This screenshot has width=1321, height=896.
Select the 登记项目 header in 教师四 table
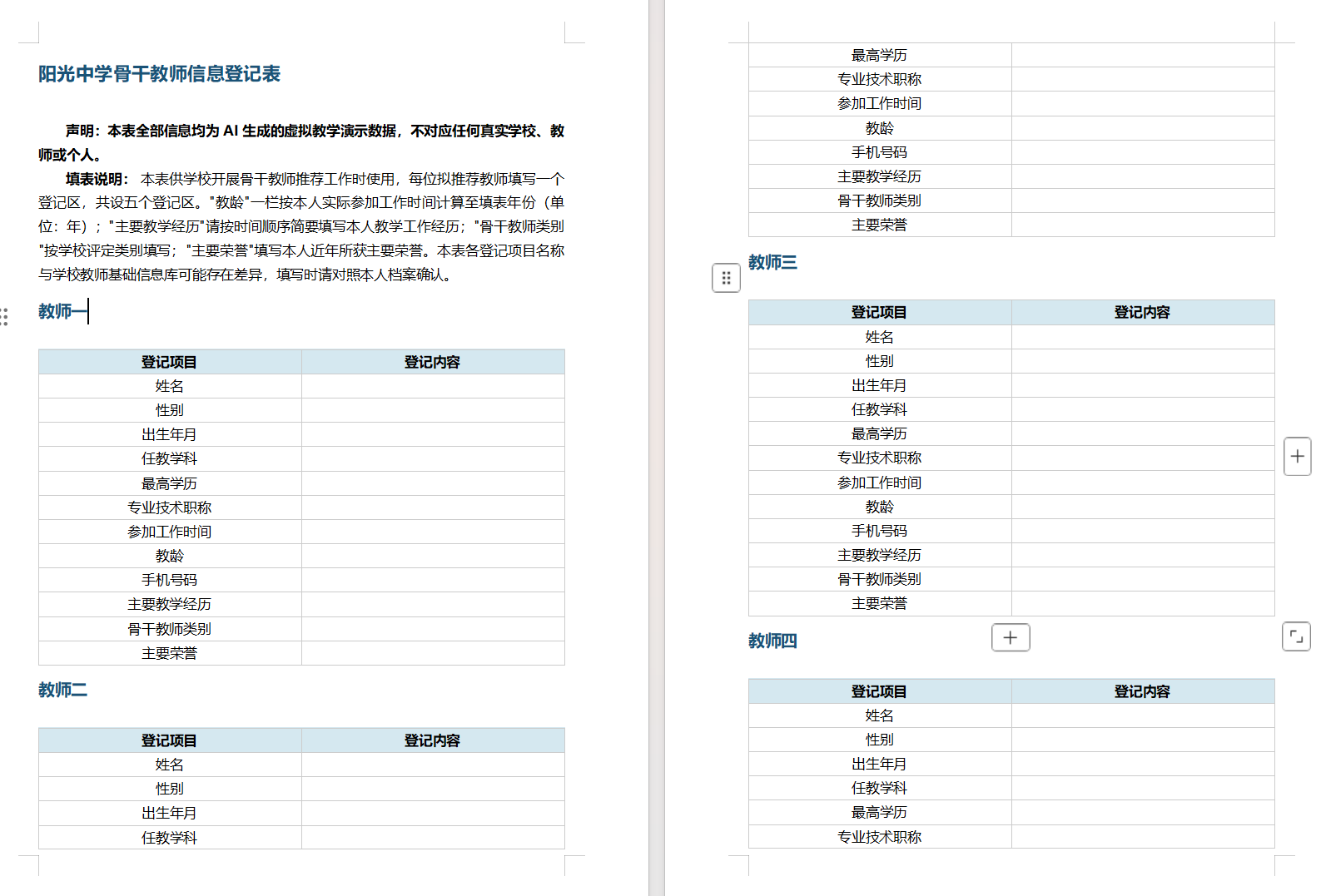[x=879, y=691]
